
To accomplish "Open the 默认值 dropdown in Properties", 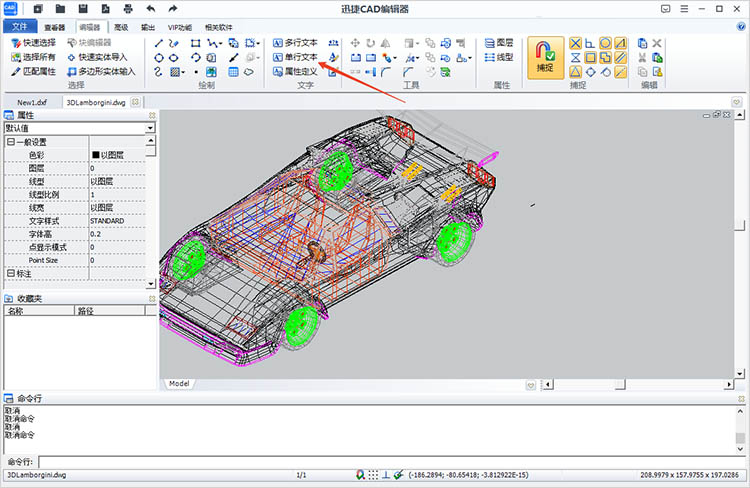I will tap(150, 128).
